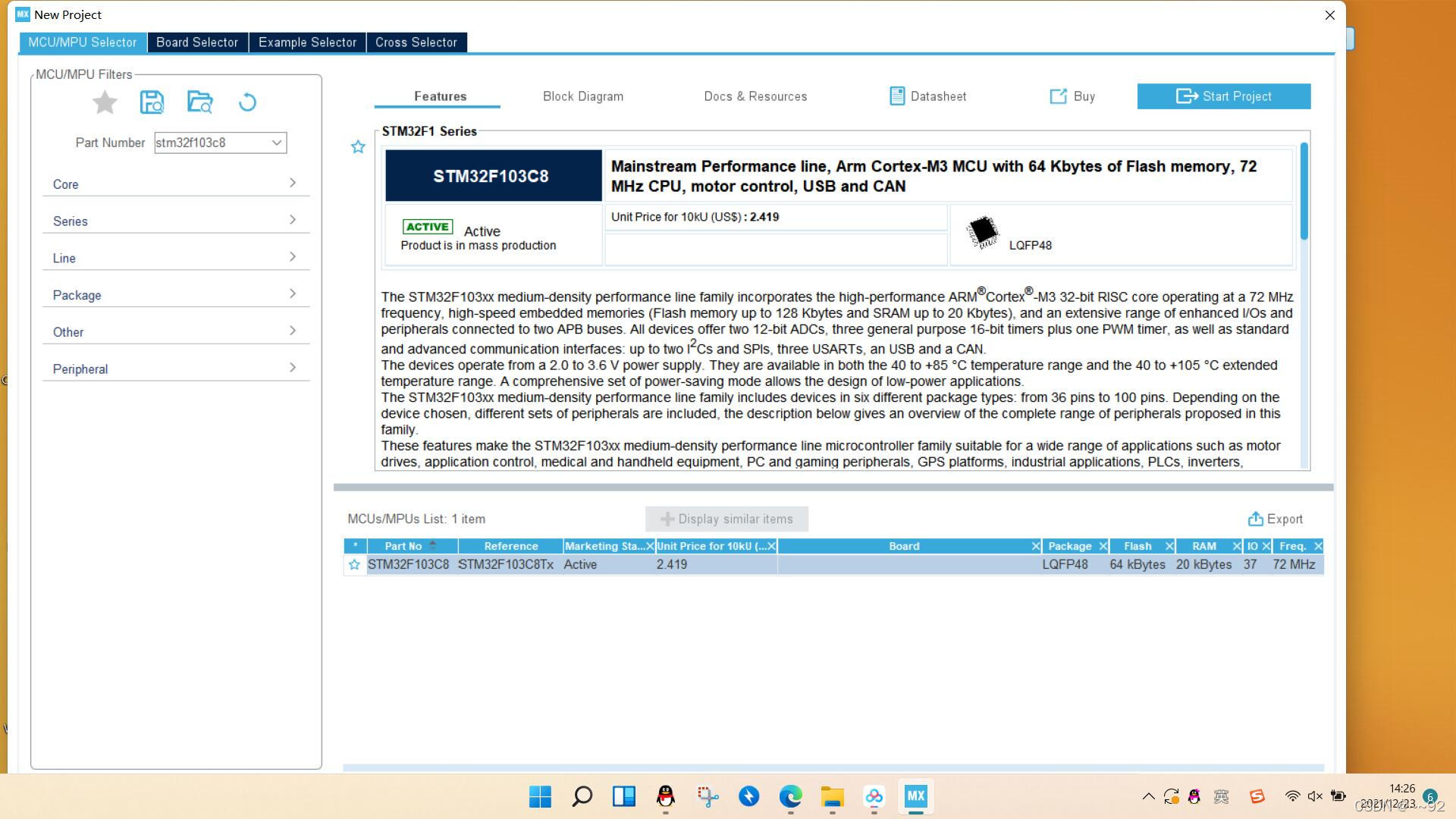Open the Windows Start menu
Viewport: 1456px width, 819px height.
[x=540, y=796]
